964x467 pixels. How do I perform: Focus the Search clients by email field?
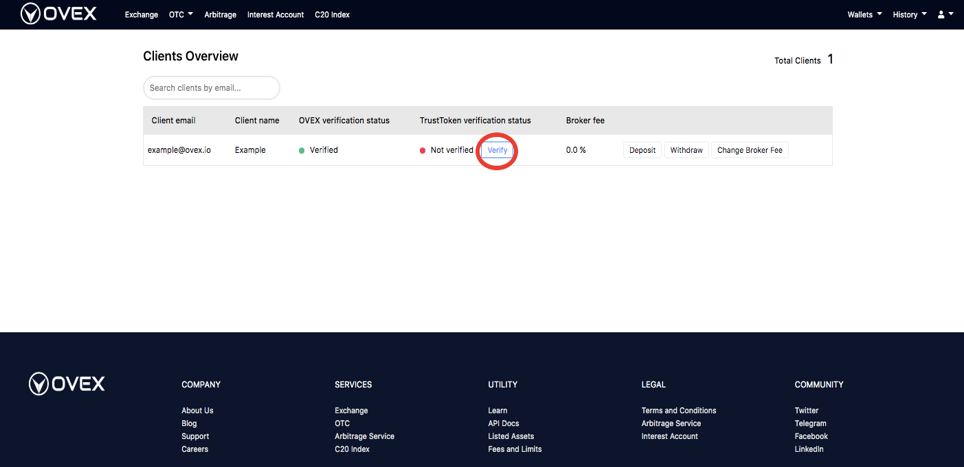[211, 88]
